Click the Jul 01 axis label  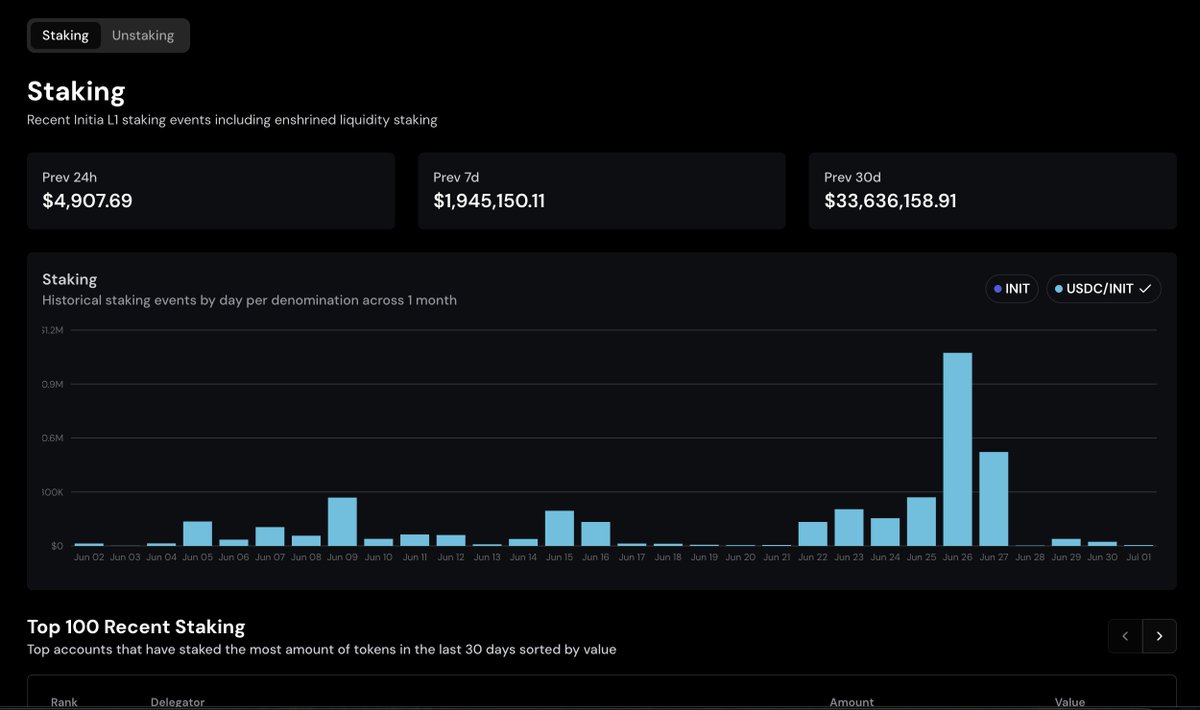[1138, 557]
